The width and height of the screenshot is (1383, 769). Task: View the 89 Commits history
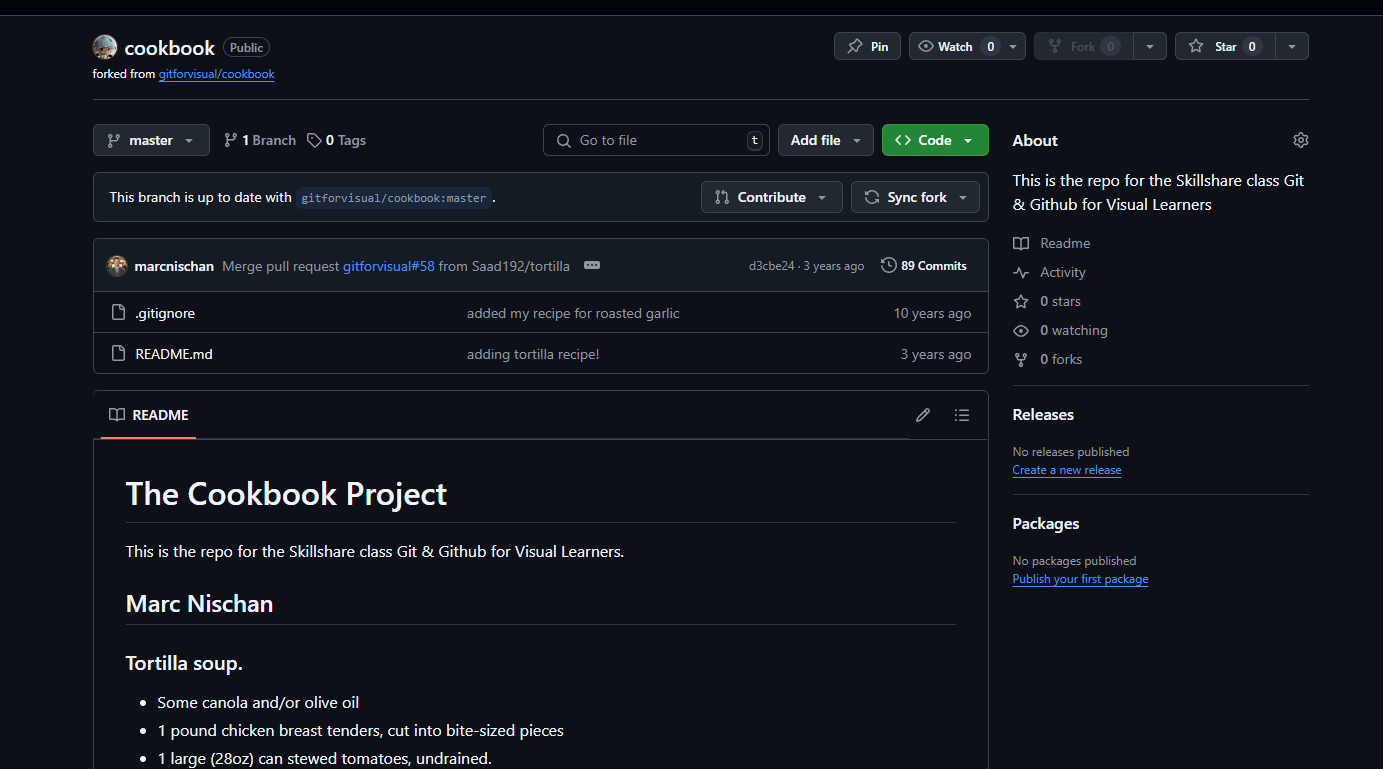tap(924, 266)
